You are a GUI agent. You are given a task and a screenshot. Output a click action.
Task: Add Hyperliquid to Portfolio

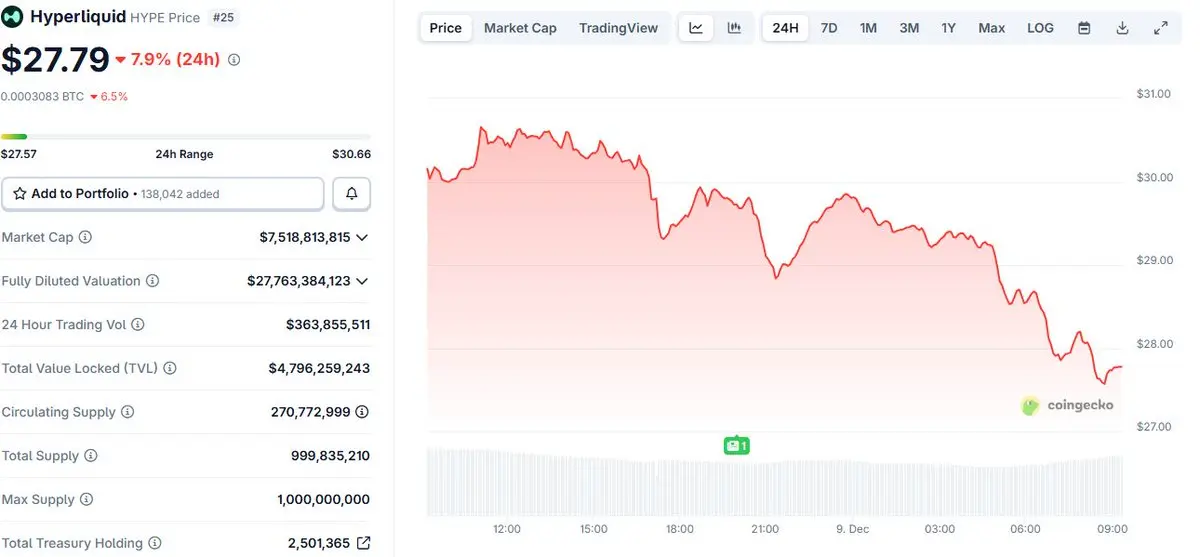(162, 194)
